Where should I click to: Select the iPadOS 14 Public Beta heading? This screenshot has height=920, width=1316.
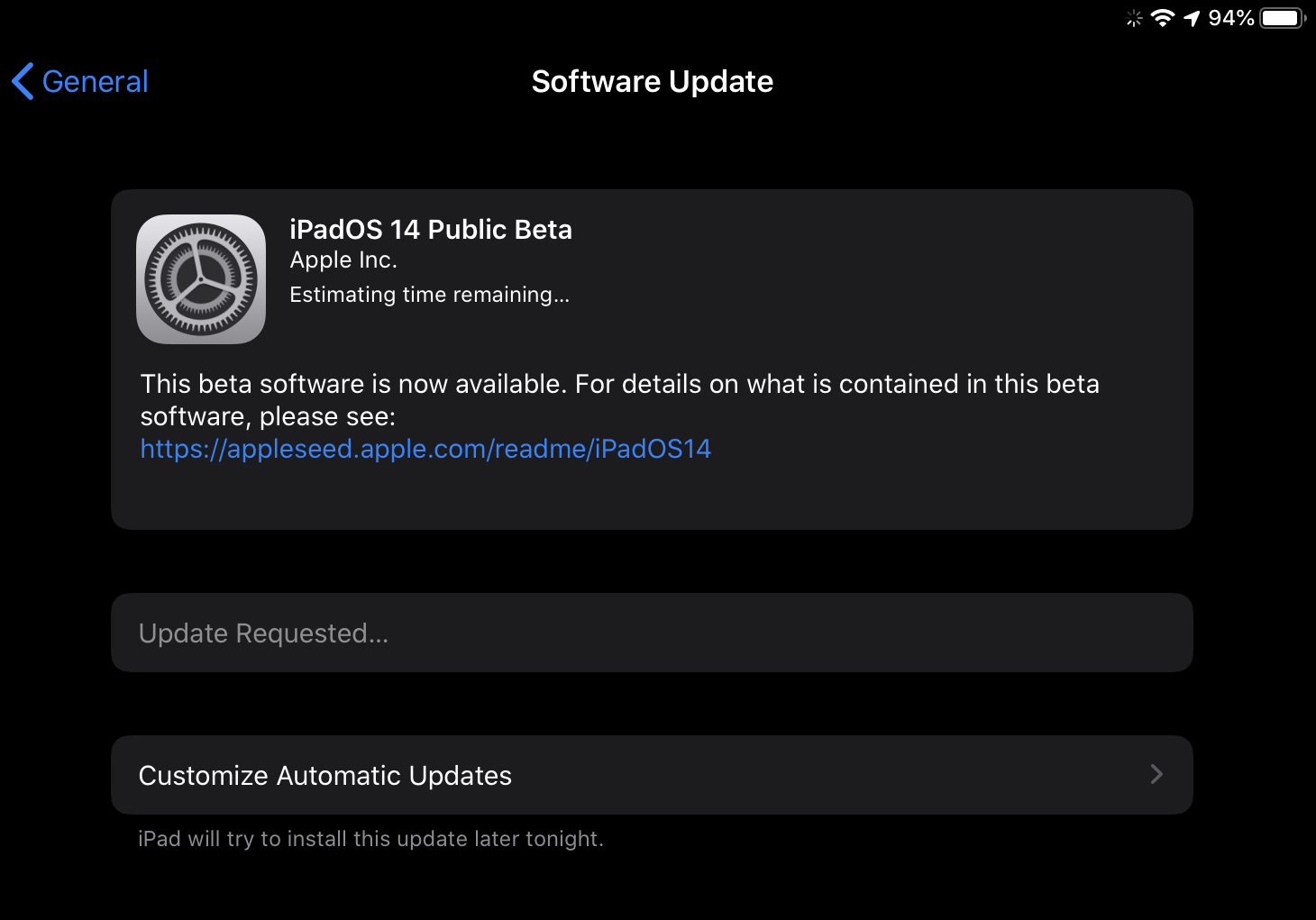[431, 230]
